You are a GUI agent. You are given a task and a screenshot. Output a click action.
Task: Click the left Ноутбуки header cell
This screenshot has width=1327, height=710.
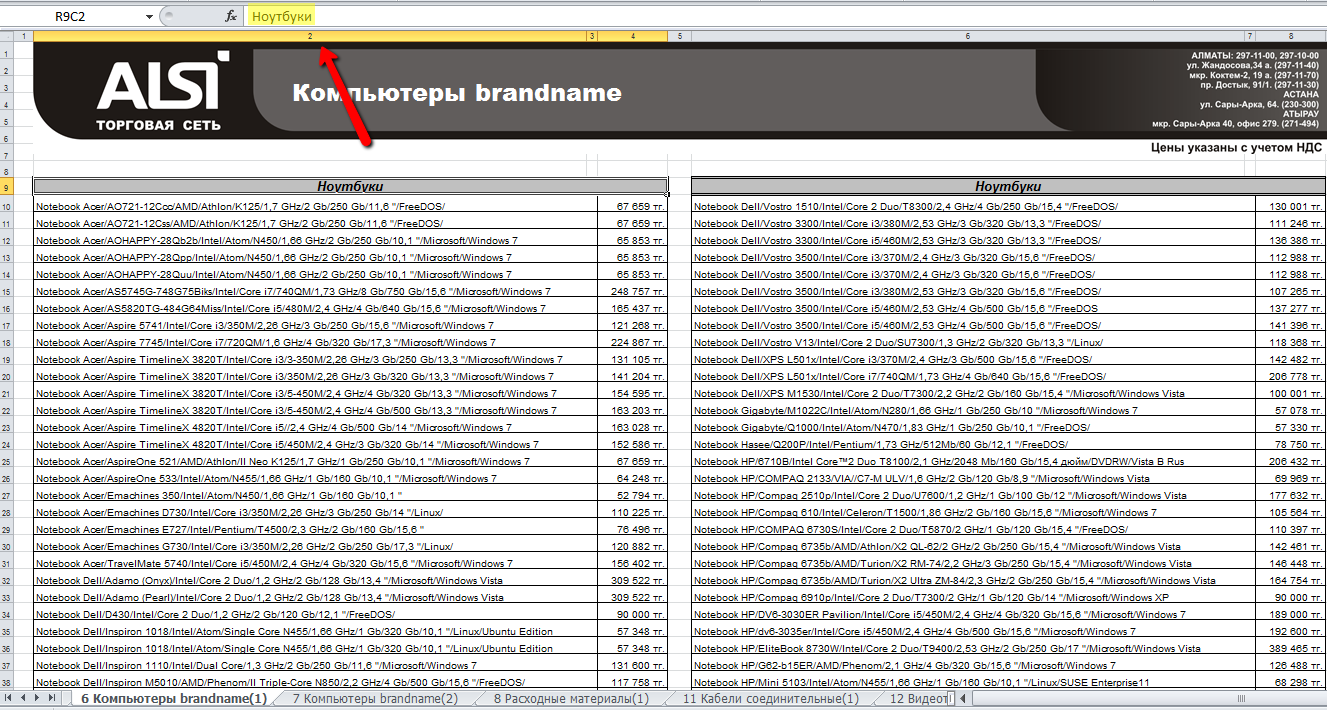click(x=350, y=187)
